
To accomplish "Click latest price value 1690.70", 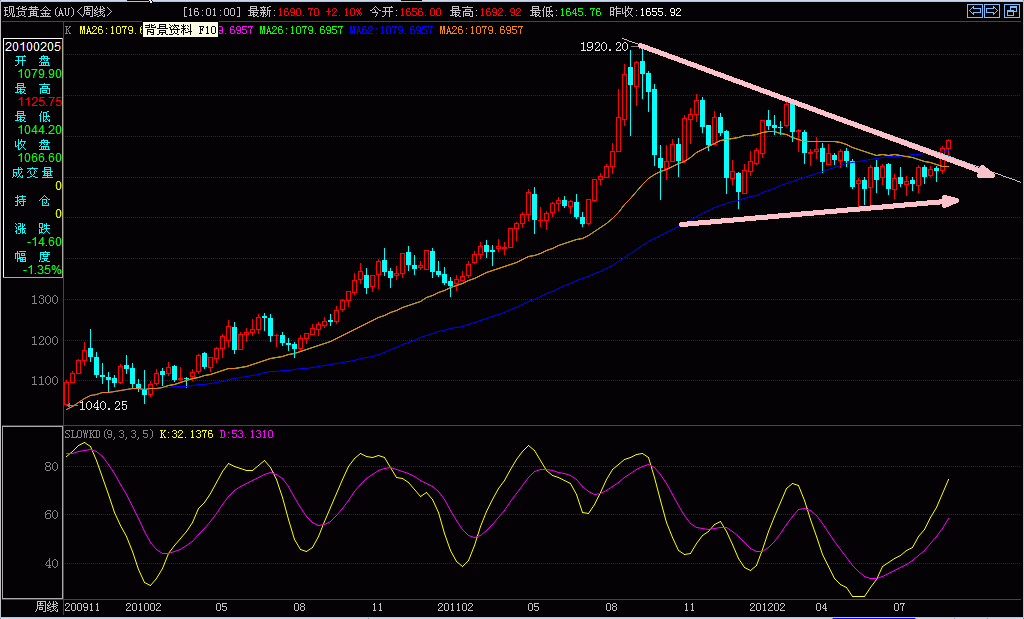I will point(299,12).
